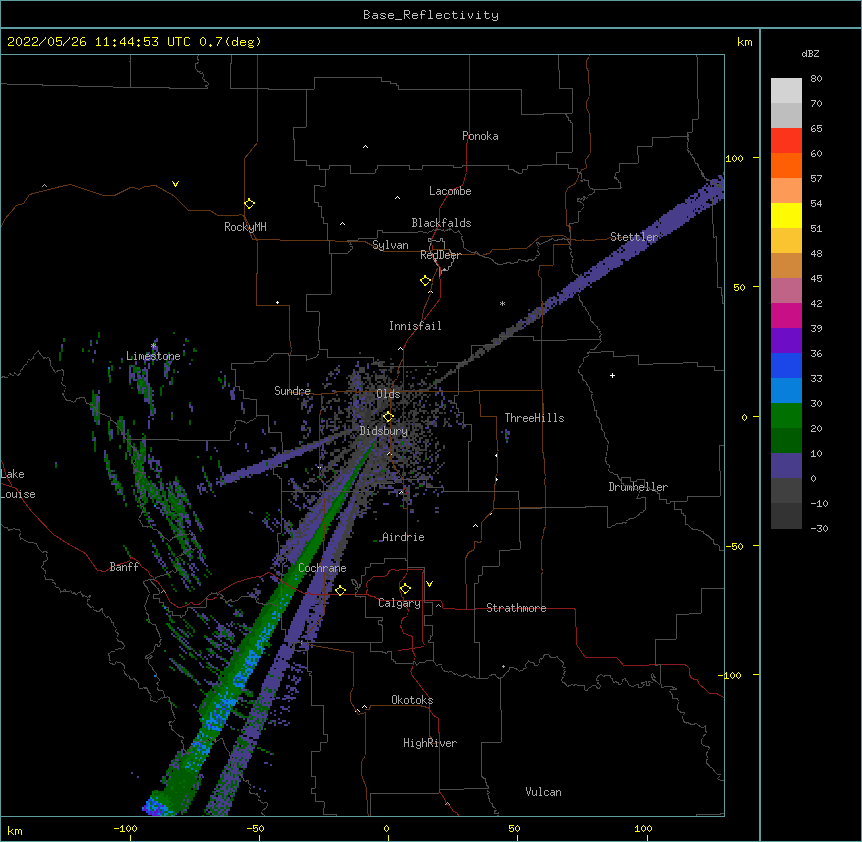862x842 pixels.
Task: Click the Stettler label
Action: 634,237
